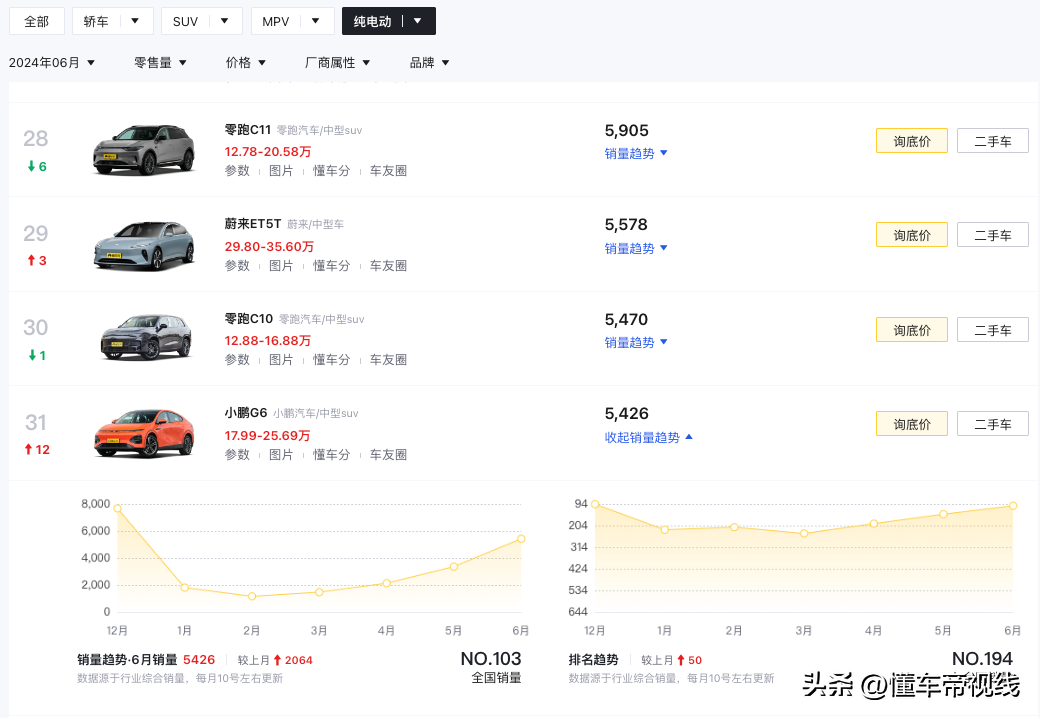Screen dimensions: 1040x718
Task: Open 图片 link for 小鹏G6
Action: click(281, 455)
